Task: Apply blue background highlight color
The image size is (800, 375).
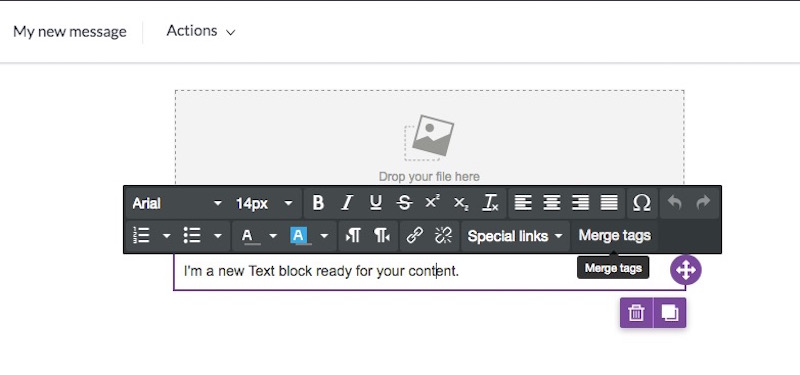Action: point(299,236)
